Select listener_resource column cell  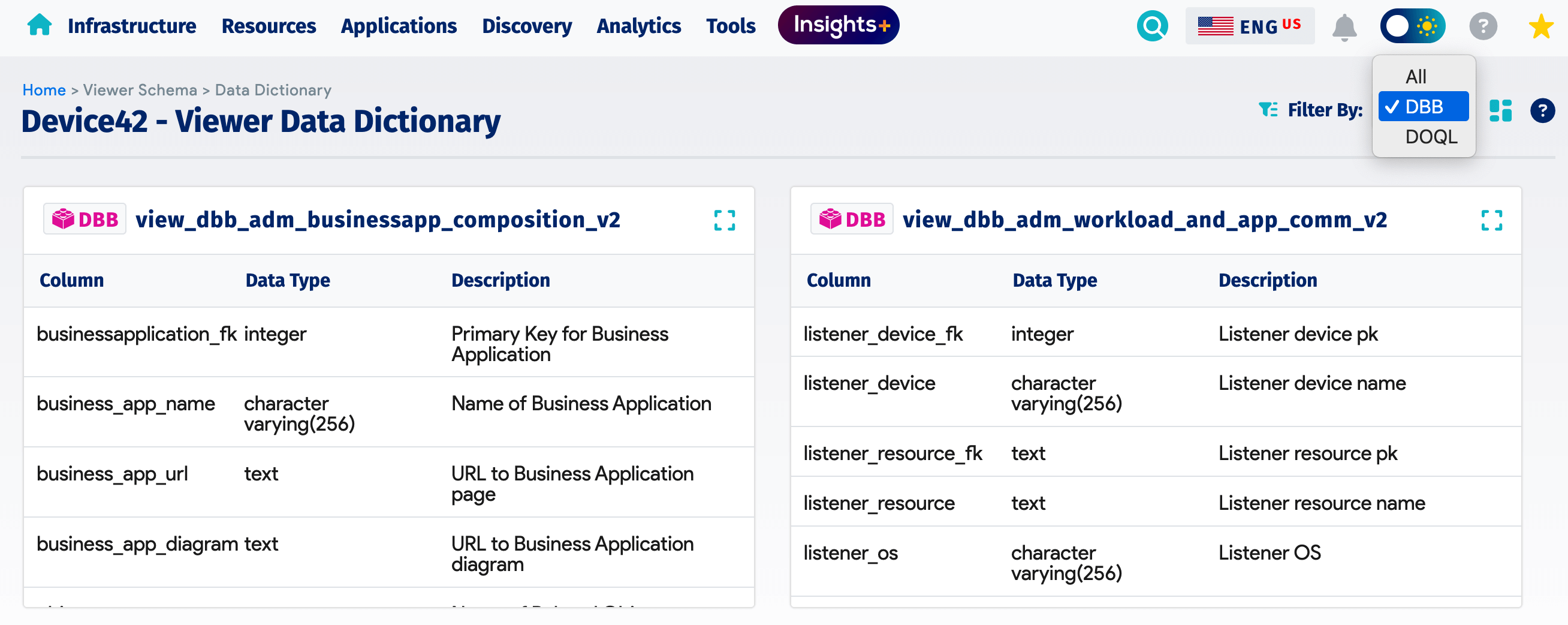(x=879, y=504)
